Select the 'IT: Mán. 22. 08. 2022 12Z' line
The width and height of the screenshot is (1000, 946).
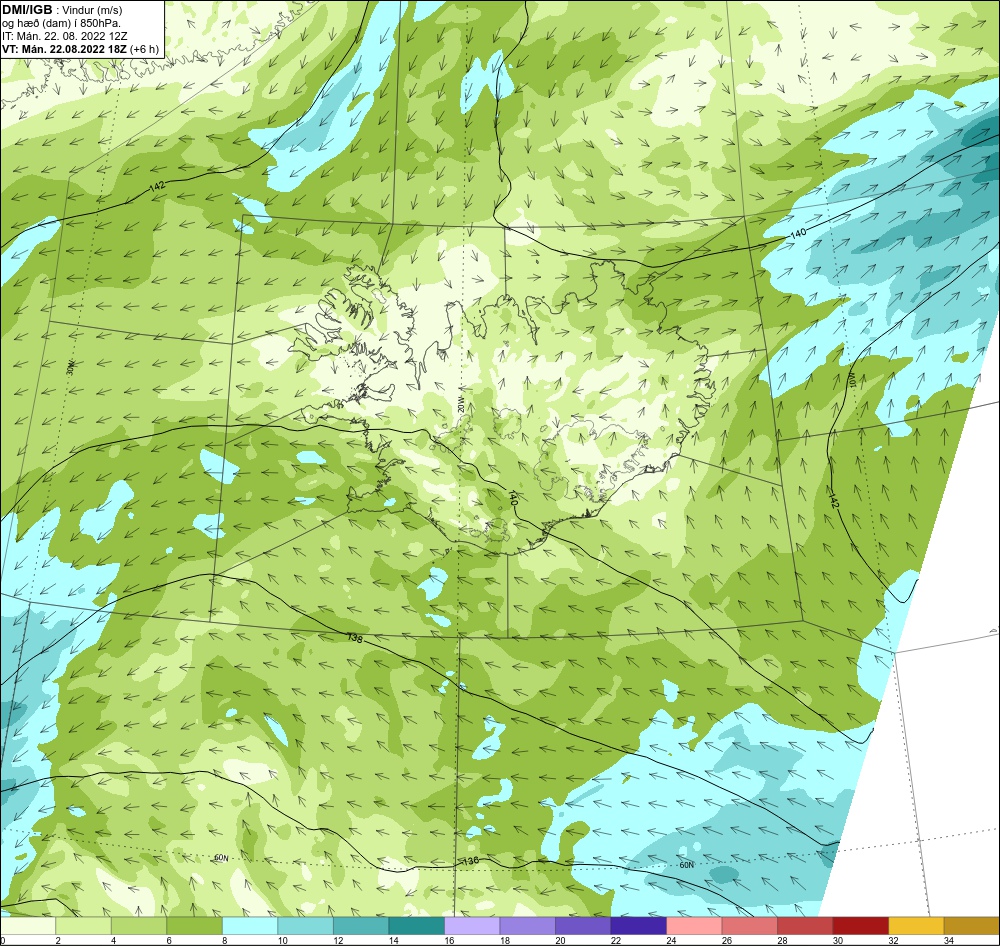coord(64,36)
